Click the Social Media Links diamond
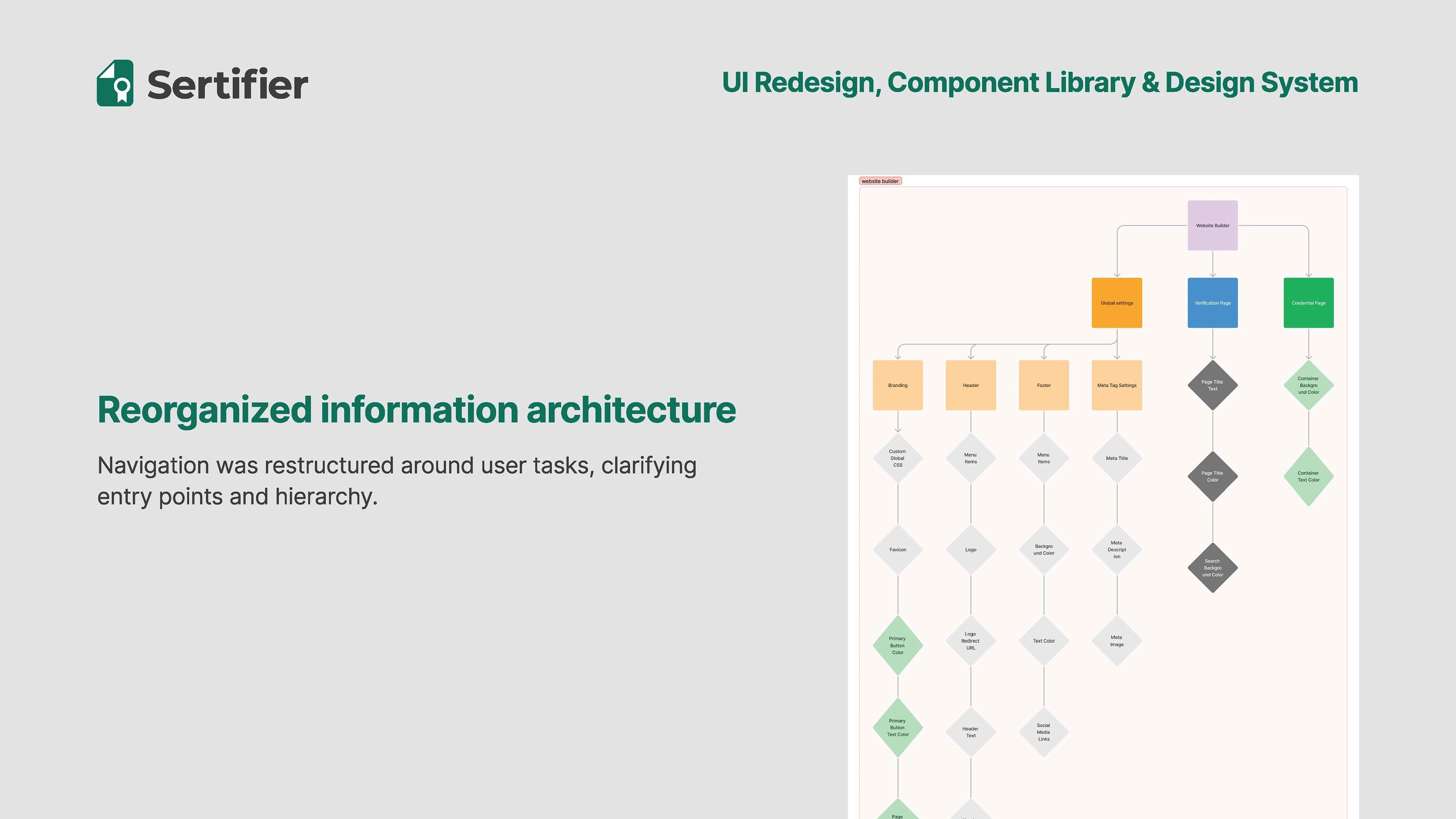 [1043, 732]
